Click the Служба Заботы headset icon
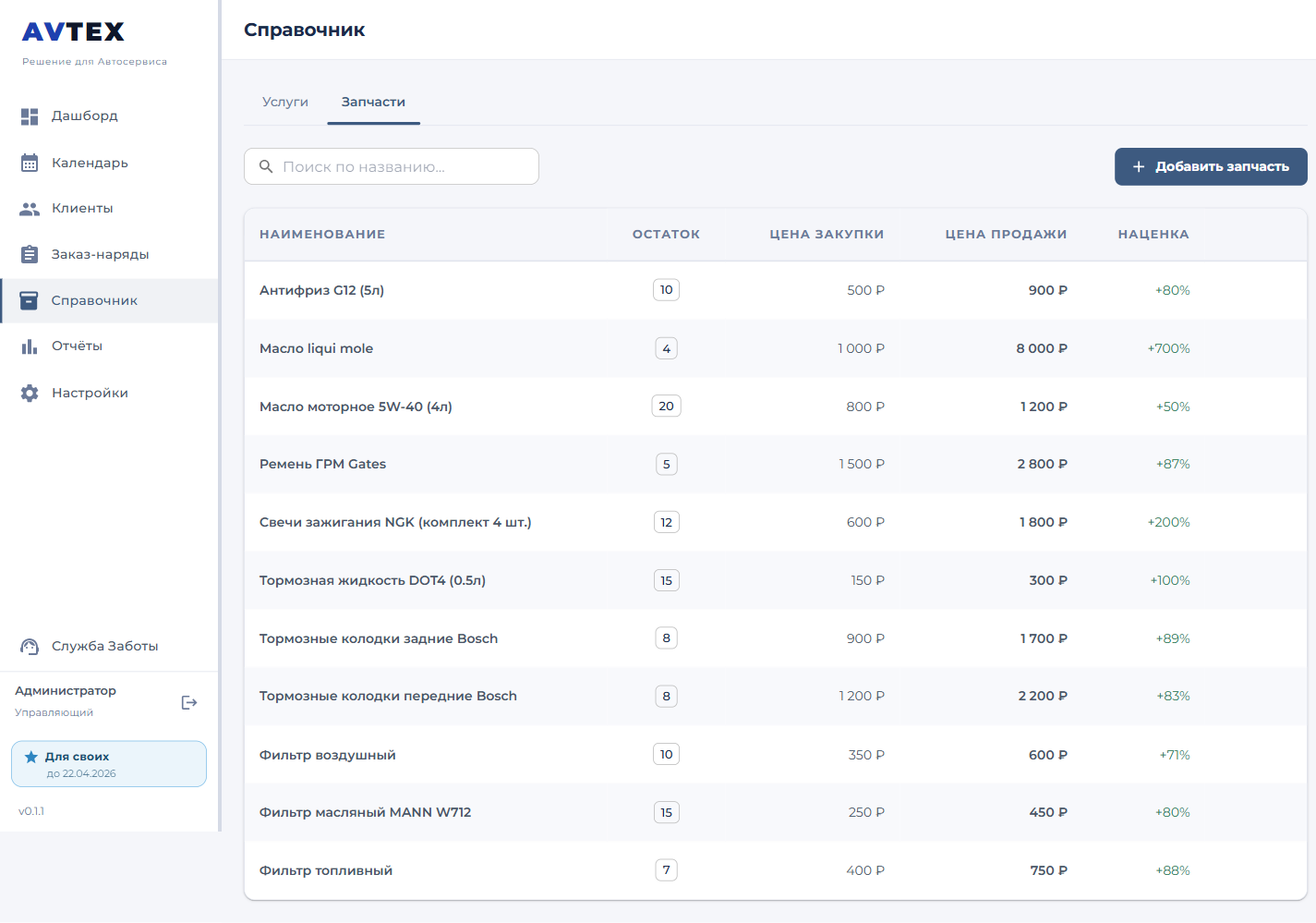This screenshot has height=923, width=1316. [x=30, y=647]
